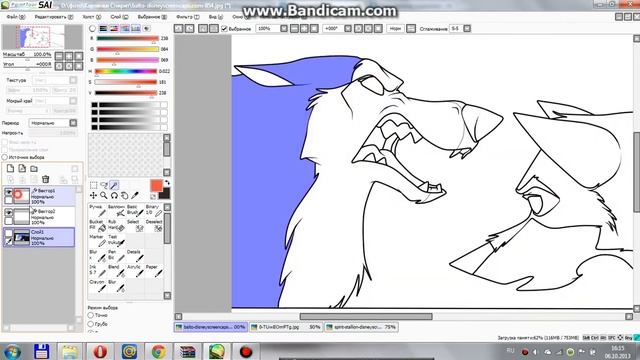Create a new raster layer

11,168
